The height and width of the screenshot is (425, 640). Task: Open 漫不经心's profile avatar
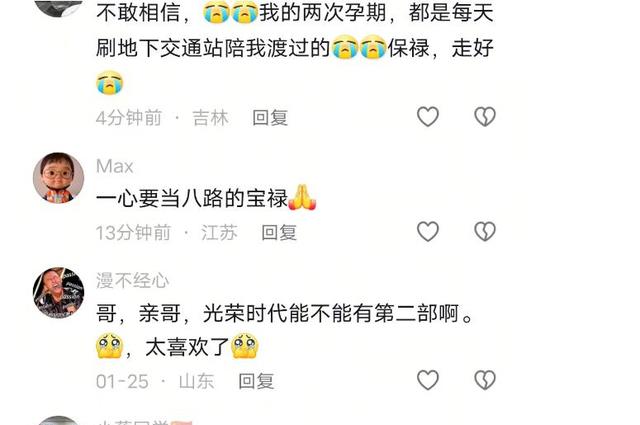[58, 292]
